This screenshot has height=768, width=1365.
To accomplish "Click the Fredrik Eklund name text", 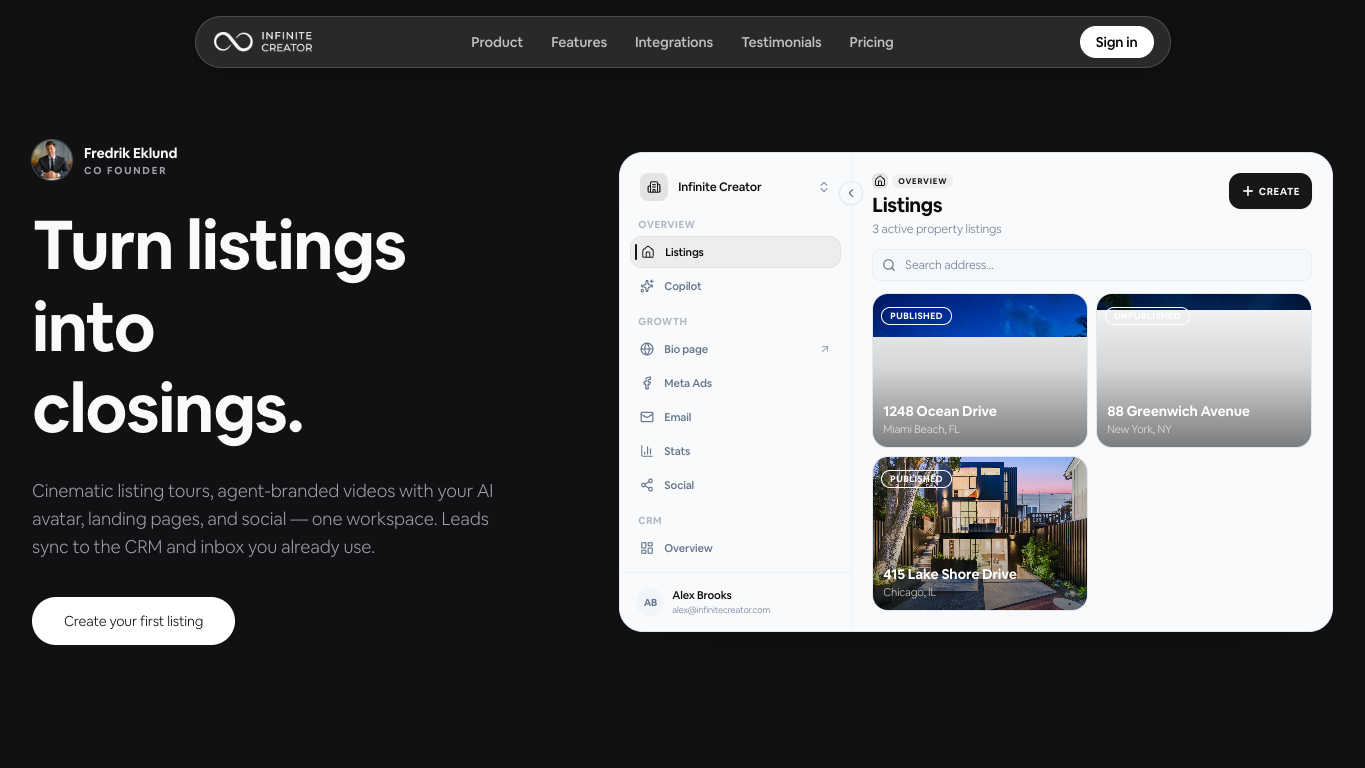I will tap(131, 153).
